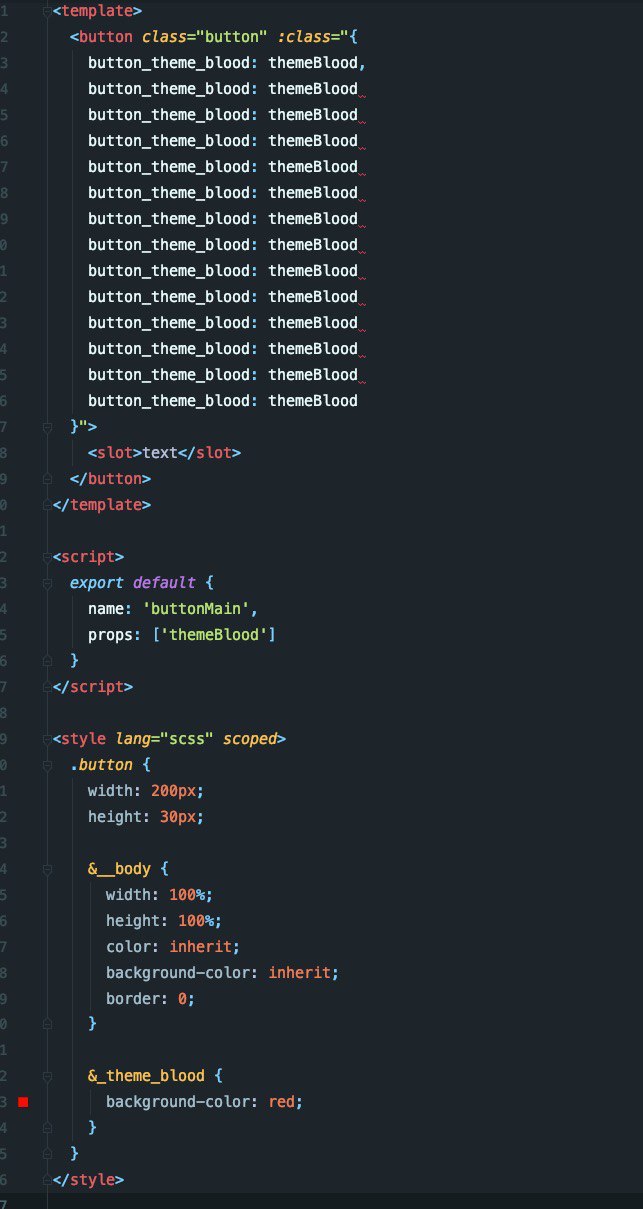Click fold end marker beside </button>
Screen dimensions: 643x1209
46,479
